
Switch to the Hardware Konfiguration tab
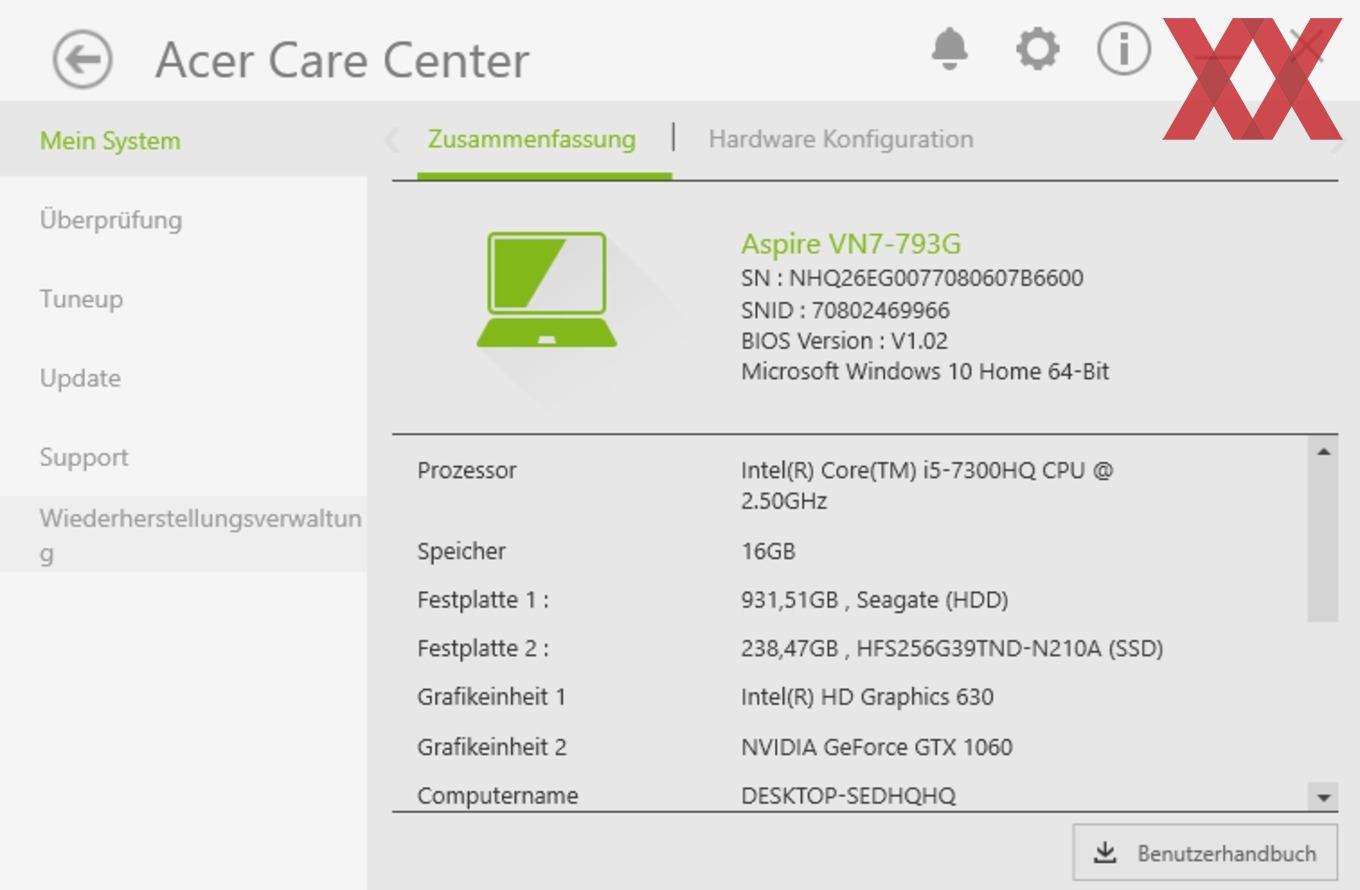coord(841,139)
